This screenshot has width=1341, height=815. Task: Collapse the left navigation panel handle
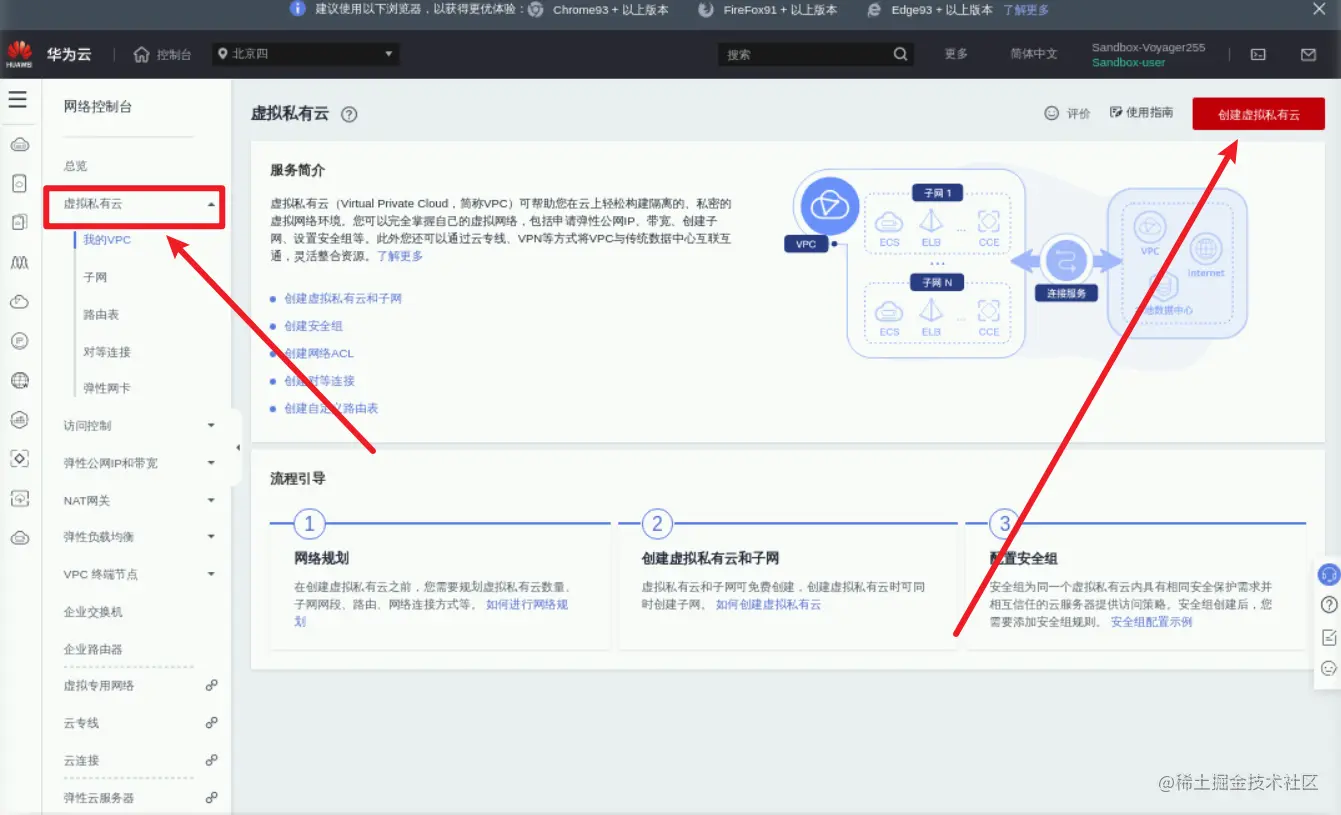[237, 447]
